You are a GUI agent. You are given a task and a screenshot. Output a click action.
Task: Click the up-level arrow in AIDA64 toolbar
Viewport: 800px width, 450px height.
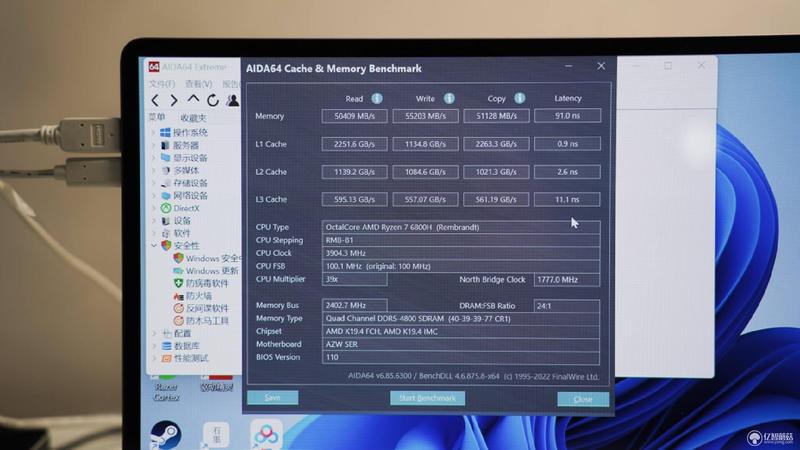(193, 99)
